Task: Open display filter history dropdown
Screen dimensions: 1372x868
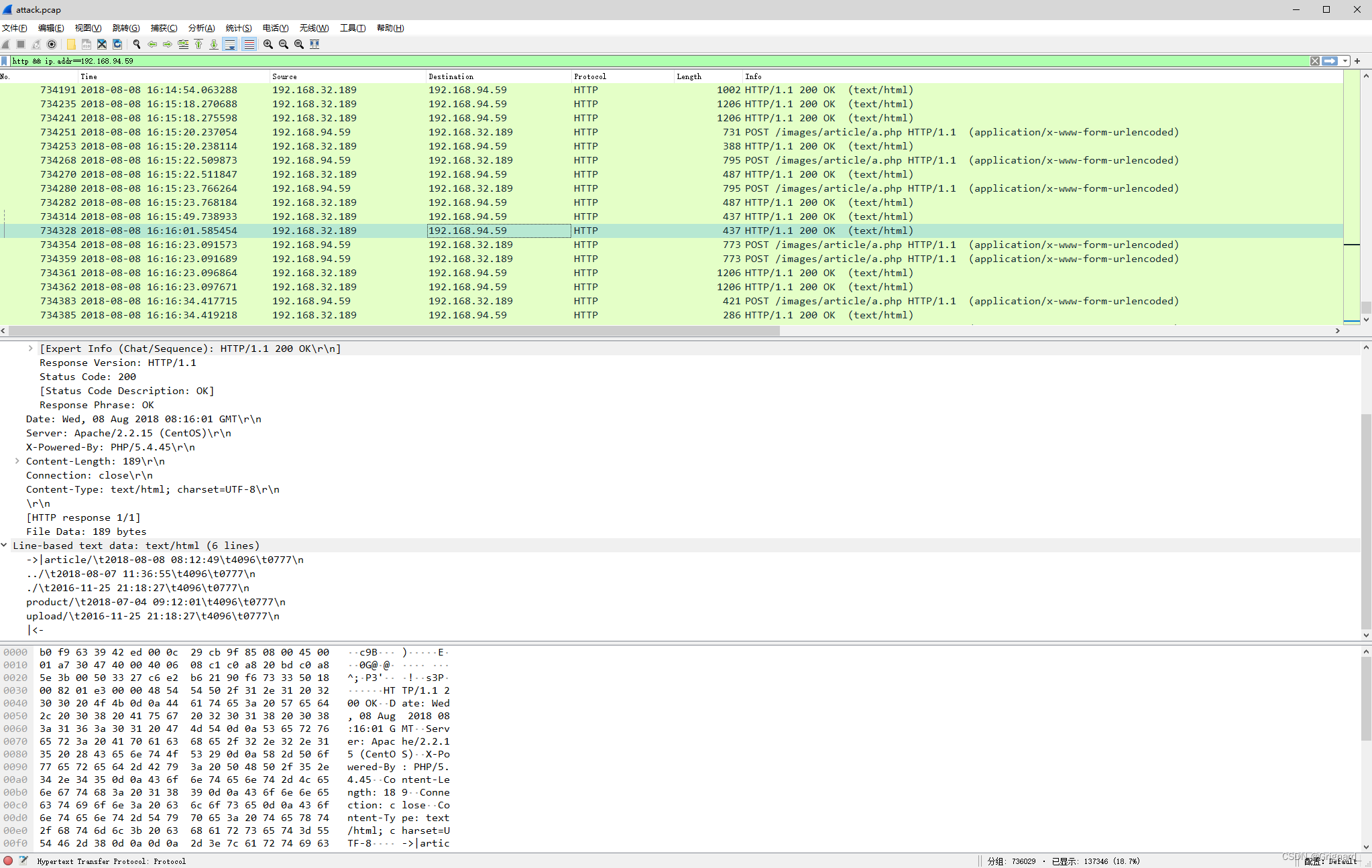Action: [1345, 61]
